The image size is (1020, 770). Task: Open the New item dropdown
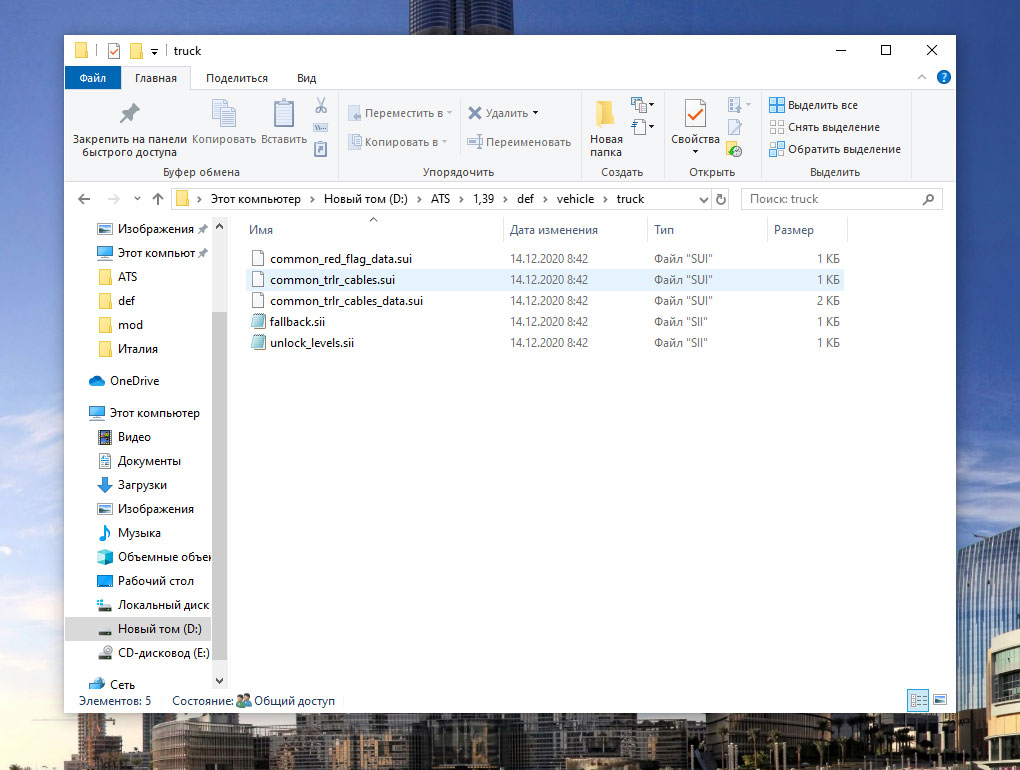tap(642, 104)
